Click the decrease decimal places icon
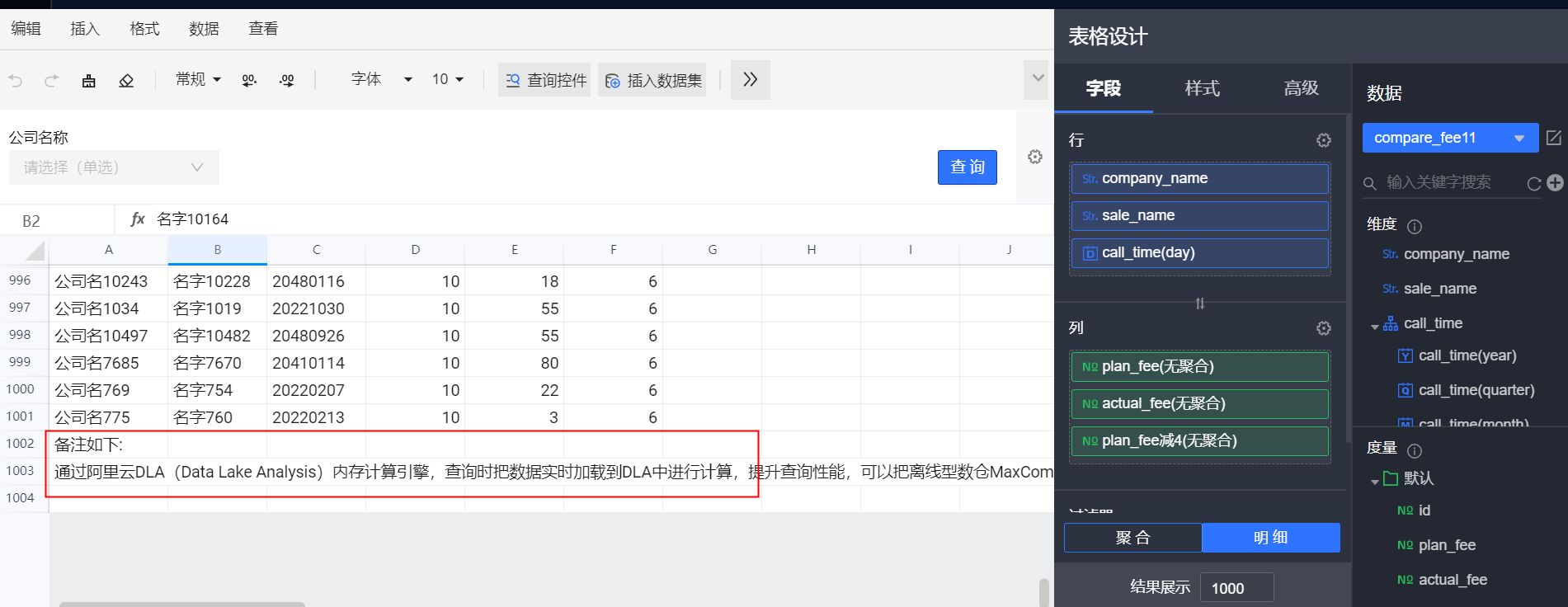 click(249, 80)
